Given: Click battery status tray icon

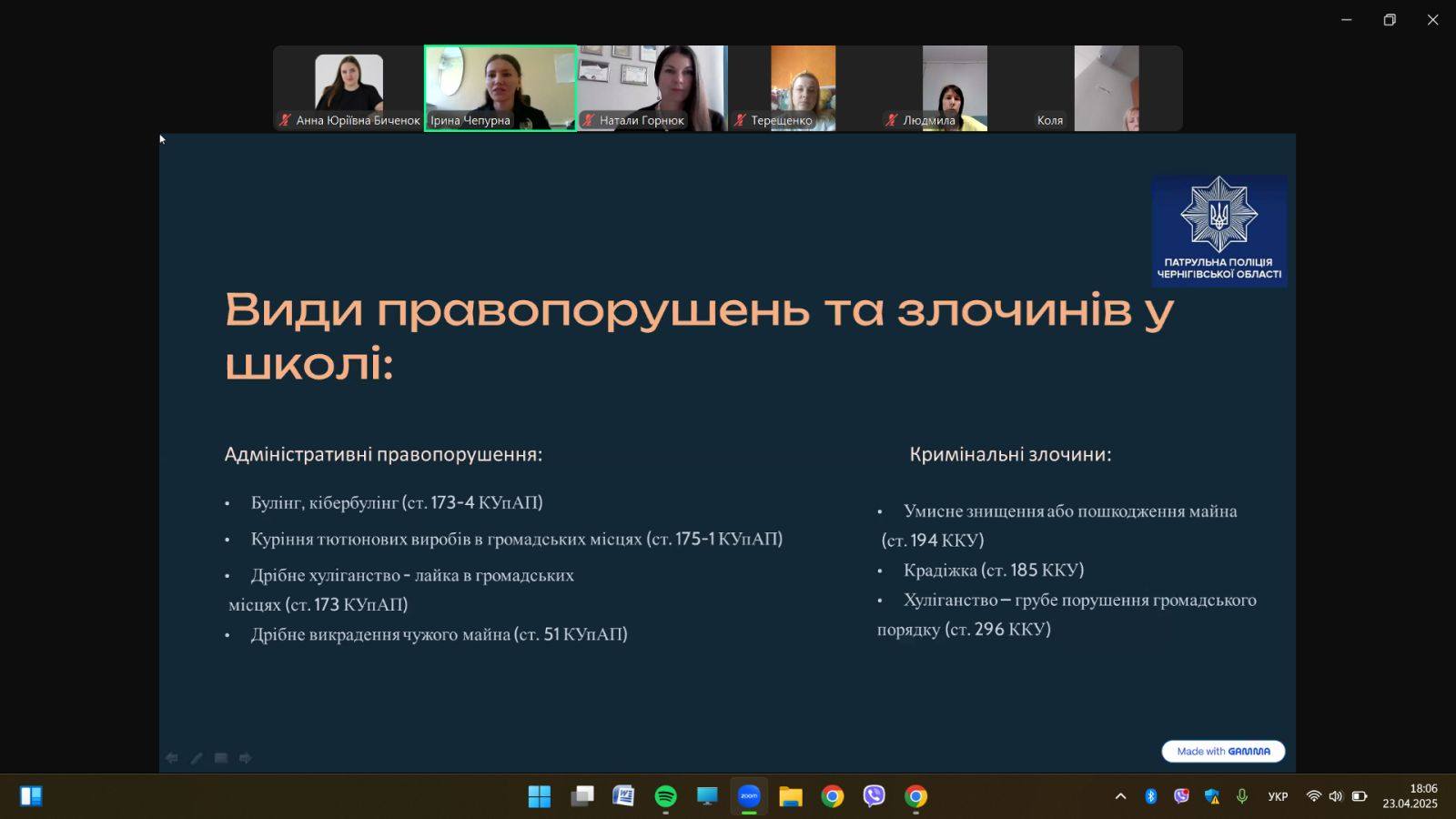Looking at the screenshot, I should click(x=1360, y=796).
